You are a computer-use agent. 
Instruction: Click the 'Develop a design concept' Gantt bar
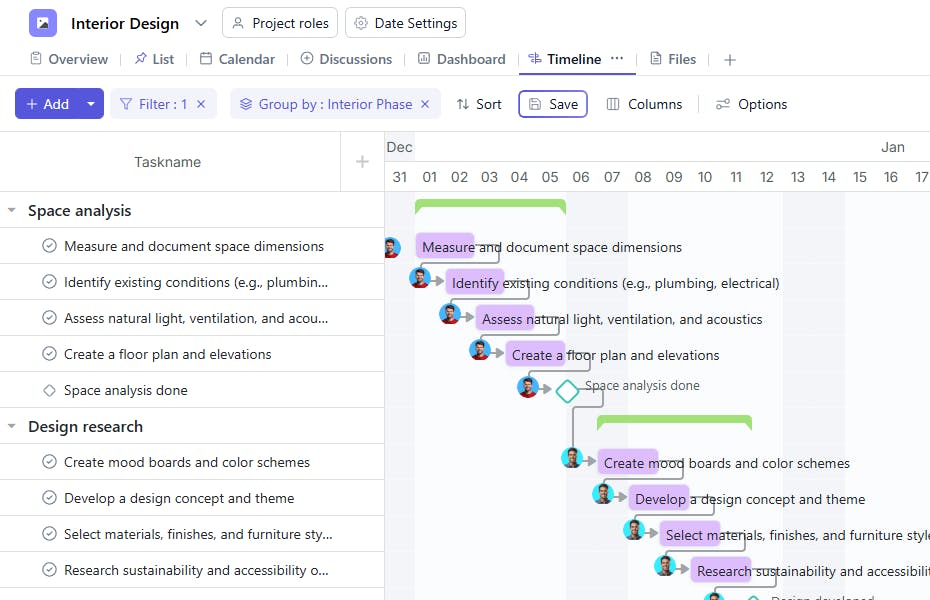[658, 499]
